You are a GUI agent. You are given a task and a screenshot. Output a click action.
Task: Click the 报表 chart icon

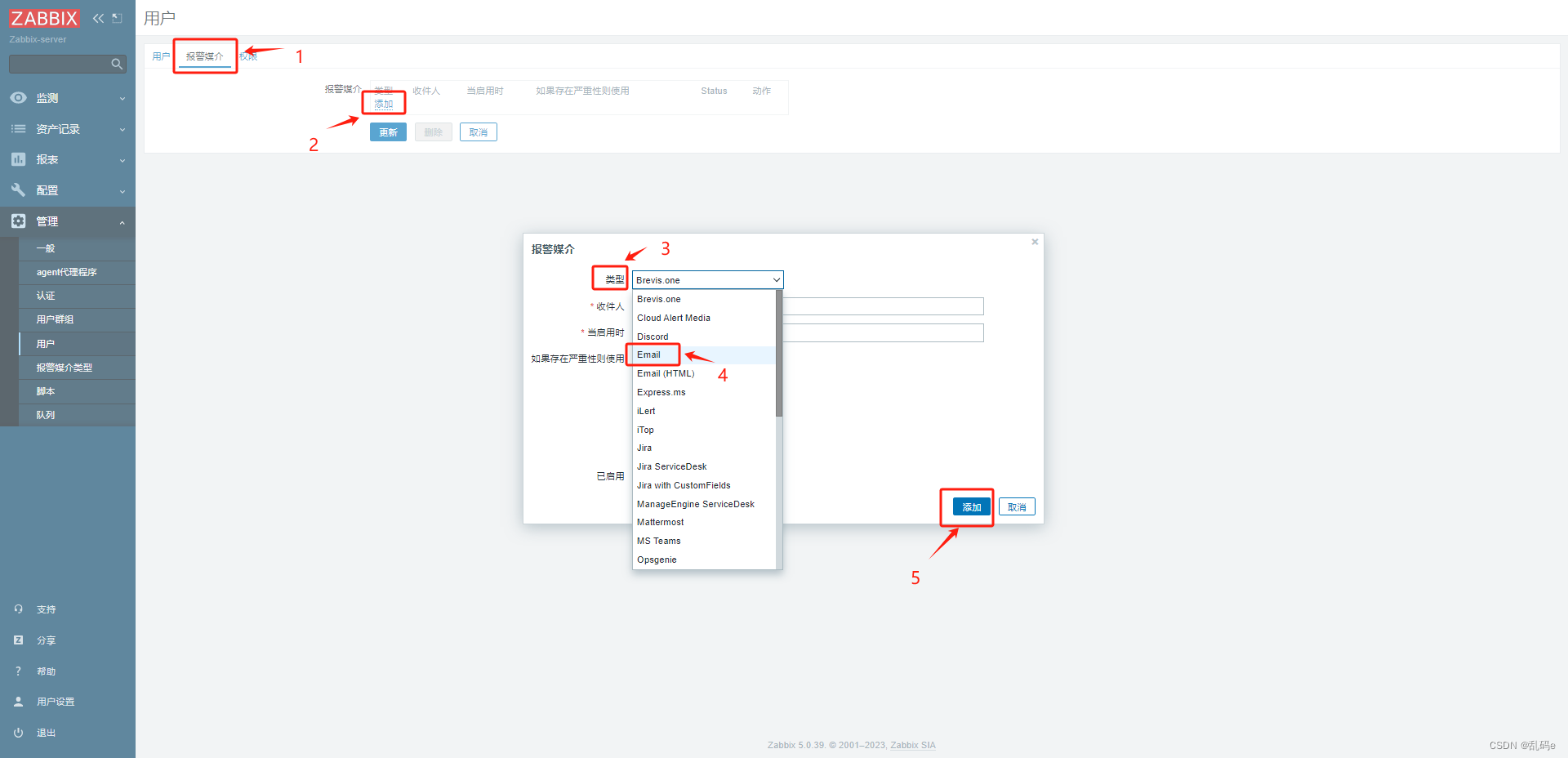pyautogui.click(x=18, y=159)
